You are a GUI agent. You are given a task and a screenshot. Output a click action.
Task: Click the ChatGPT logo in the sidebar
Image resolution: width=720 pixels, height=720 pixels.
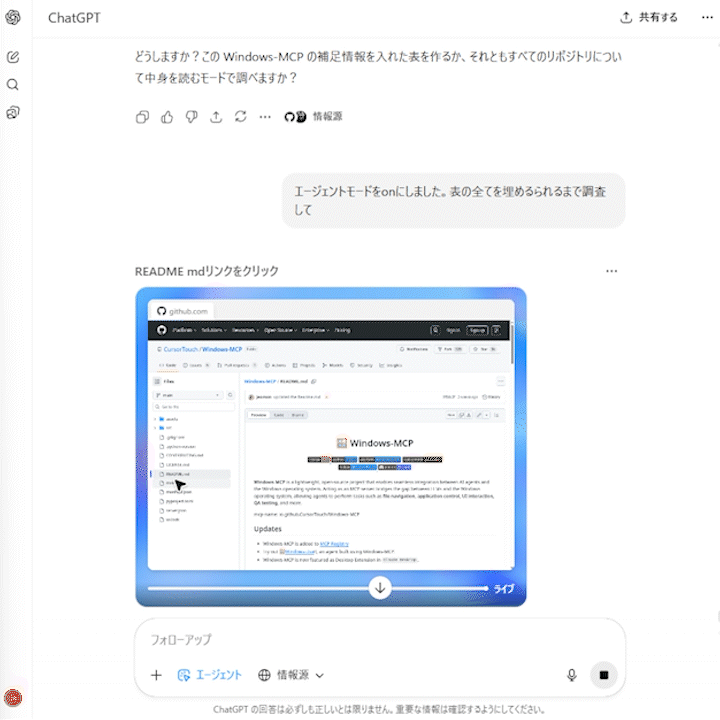point(13,17)
